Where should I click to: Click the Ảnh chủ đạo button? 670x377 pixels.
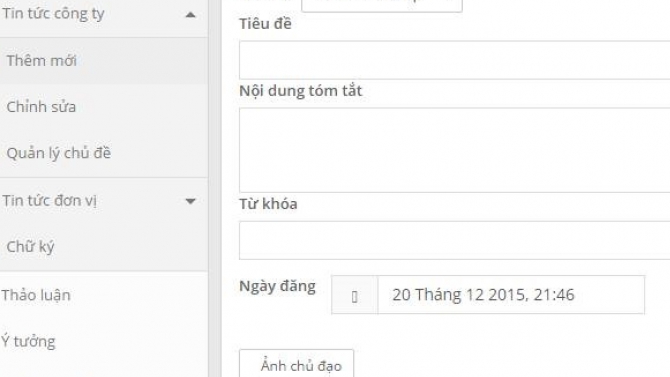(x=297, y=363)
